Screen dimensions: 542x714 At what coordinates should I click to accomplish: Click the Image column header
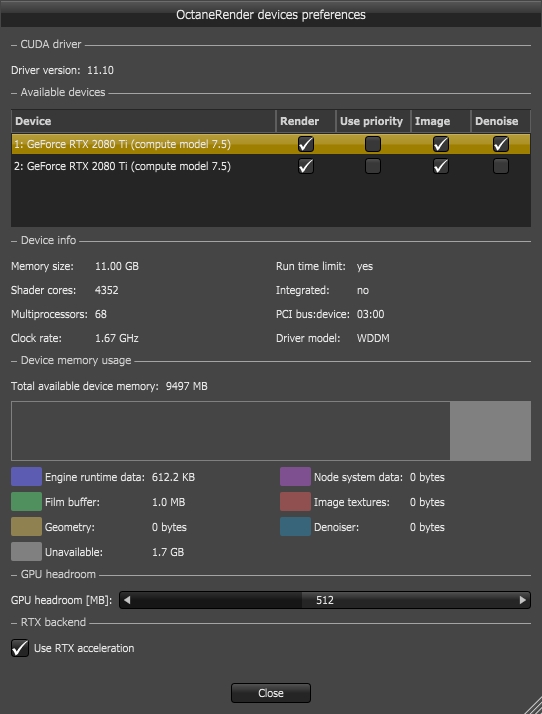point(440,121)
